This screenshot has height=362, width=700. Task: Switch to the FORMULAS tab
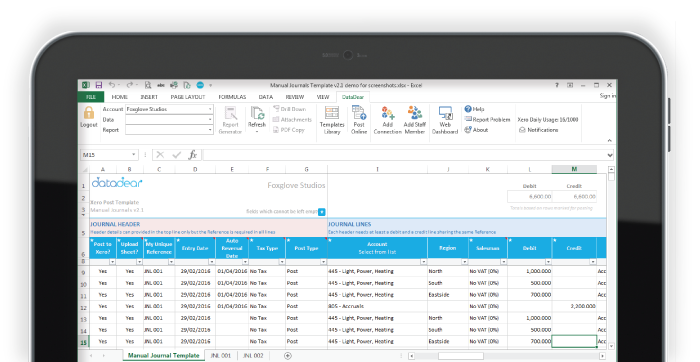click(232, 97)
